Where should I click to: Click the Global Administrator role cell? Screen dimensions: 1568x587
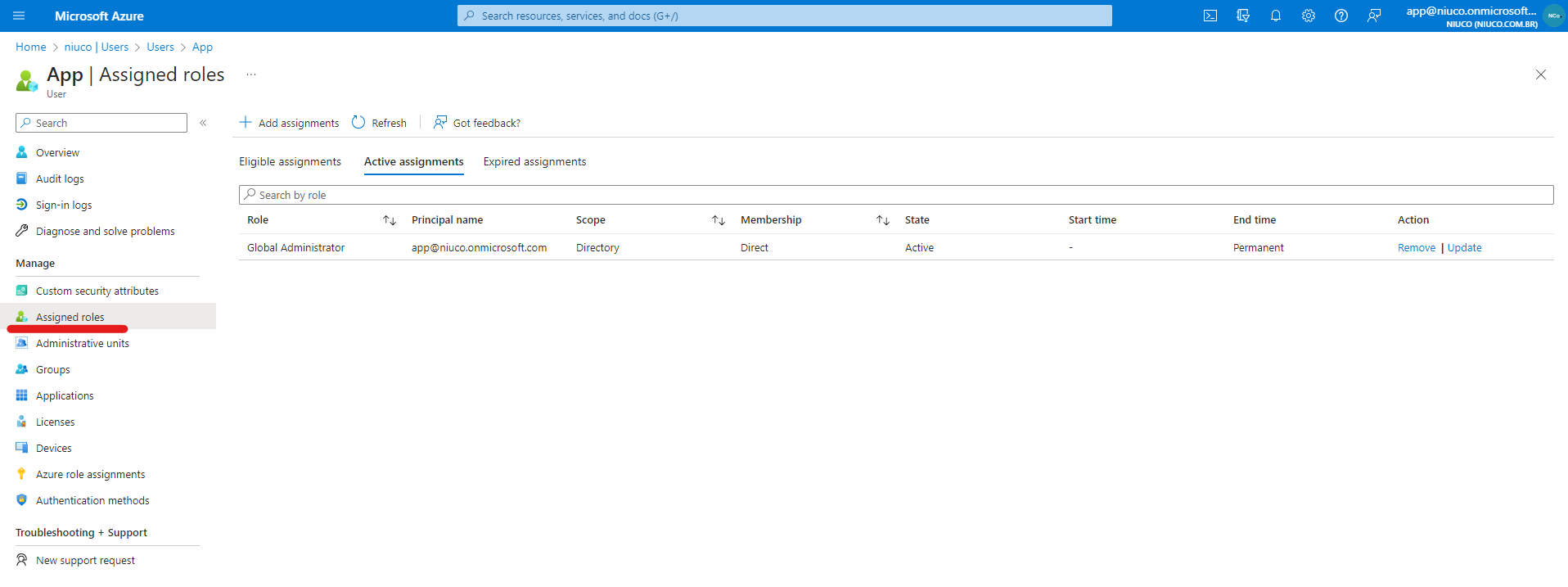(x=295, y=247)
